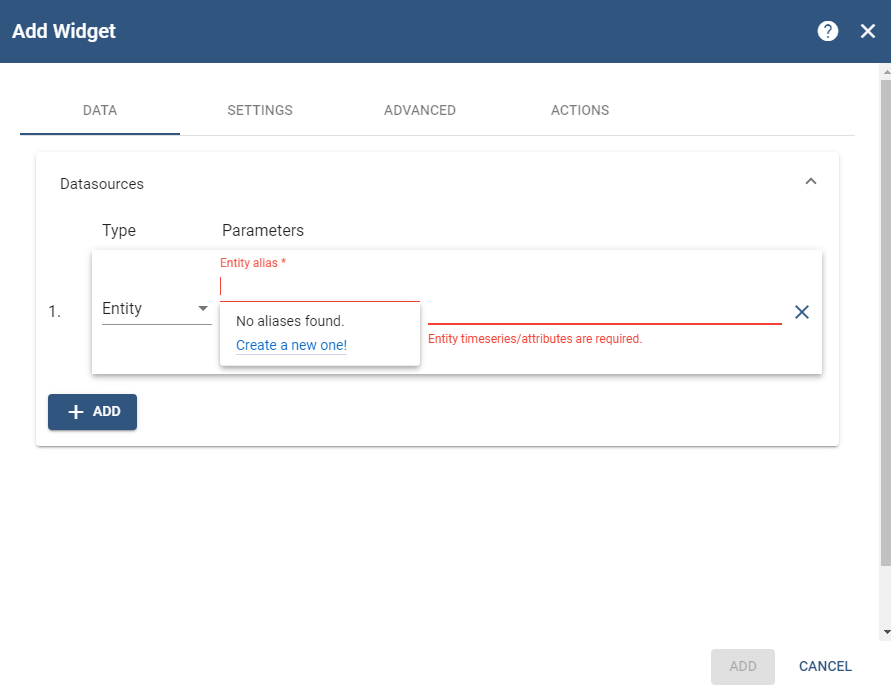This screenshot has width=891, height=689.
Task: Cancel the widget creation
Action: pos(825,666)
